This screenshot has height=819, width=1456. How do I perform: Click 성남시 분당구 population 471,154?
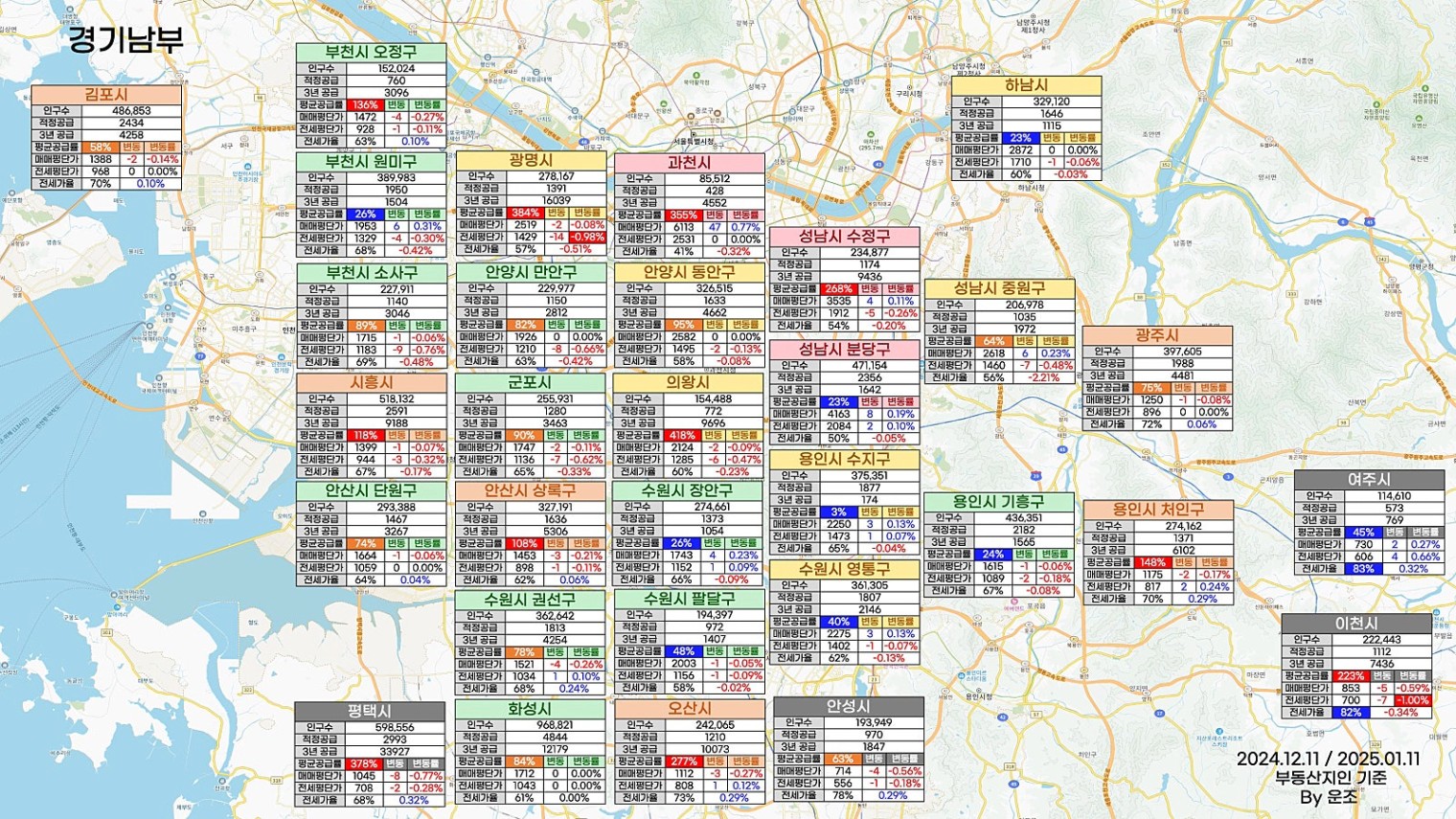870,366
